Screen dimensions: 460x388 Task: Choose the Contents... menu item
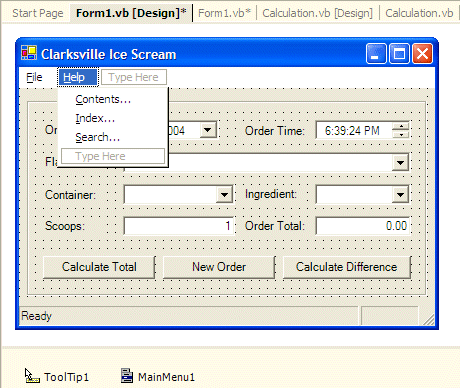(103, 99)
